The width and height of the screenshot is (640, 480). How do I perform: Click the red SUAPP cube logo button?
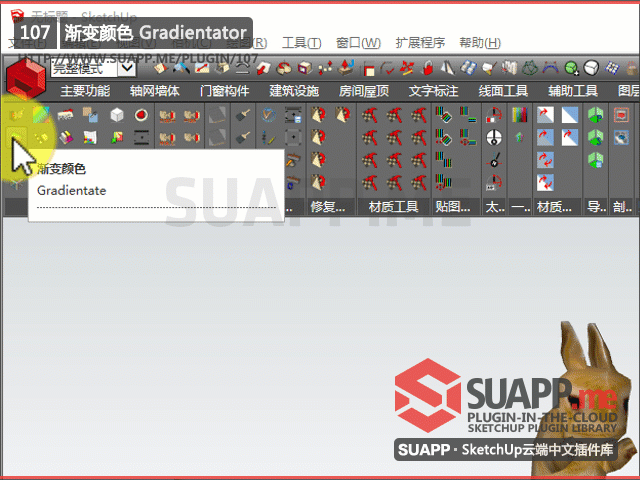pos(26,79)
